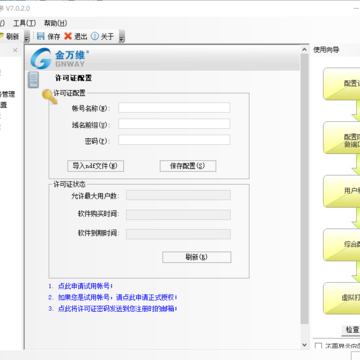
Task: Click the gold key icon
Action: tap(49, 97)
